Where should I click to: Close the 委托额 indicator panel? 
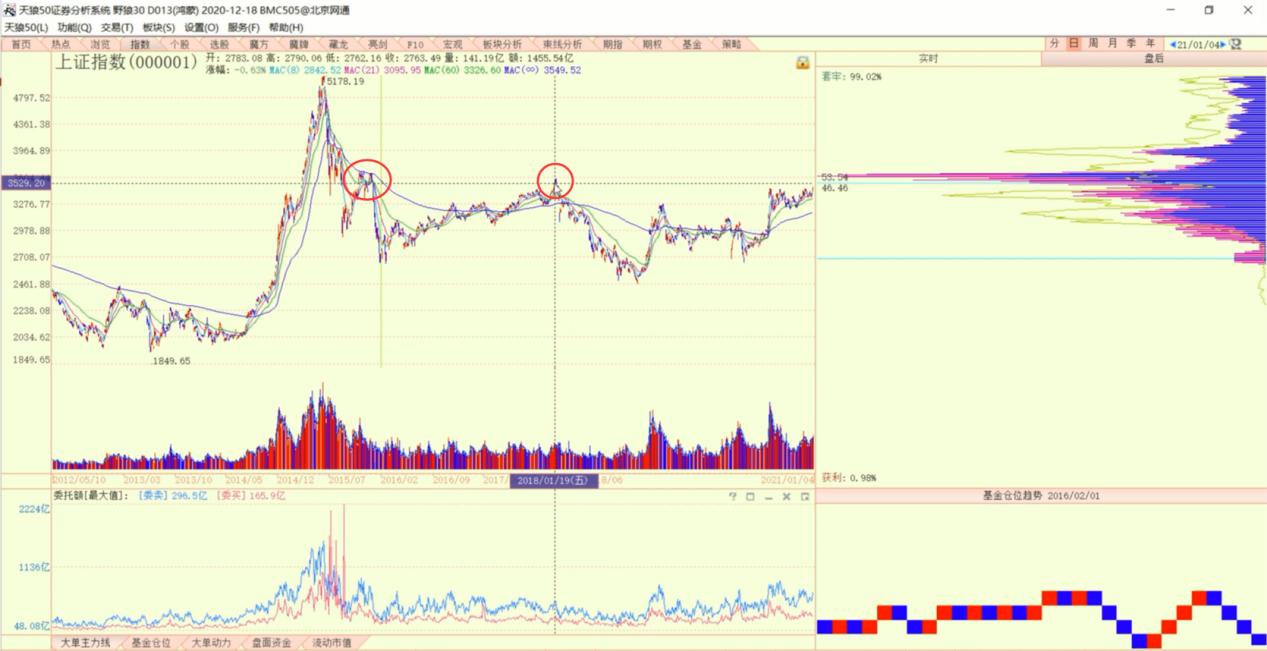[x=786, y=496]
